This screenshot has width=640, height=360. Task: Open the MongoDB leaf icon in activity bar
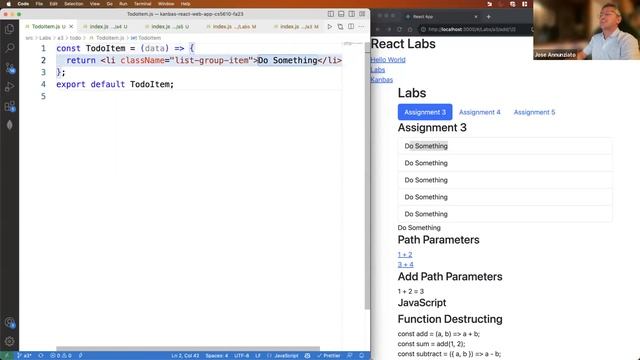(x=9, y=125)
